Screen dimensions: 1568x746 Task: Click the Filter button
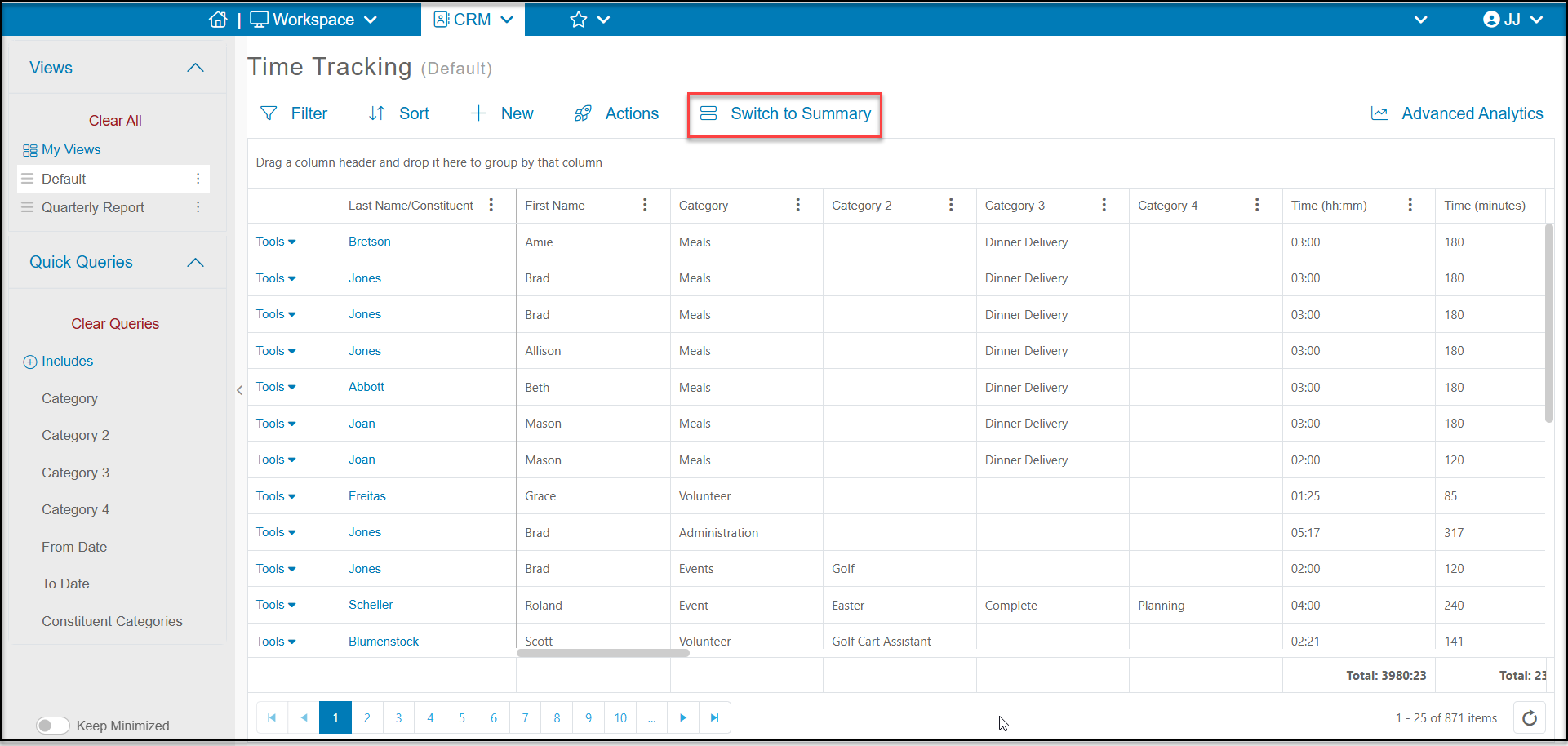pos(293,113)
